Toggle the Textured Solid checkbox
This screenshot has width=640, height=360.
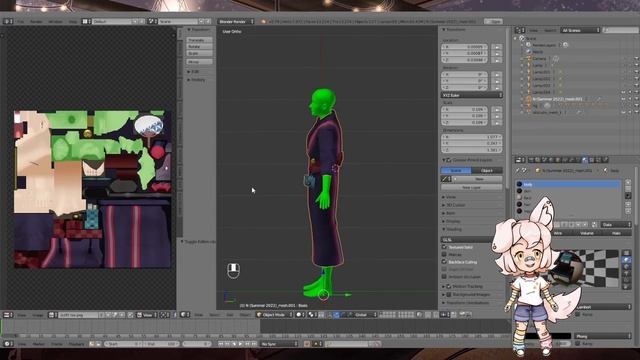[444, 247]
